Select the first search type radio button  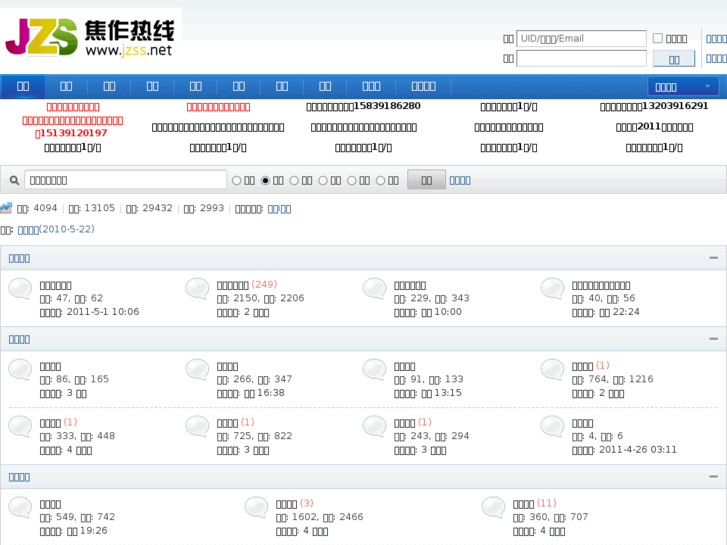(236, 180)
